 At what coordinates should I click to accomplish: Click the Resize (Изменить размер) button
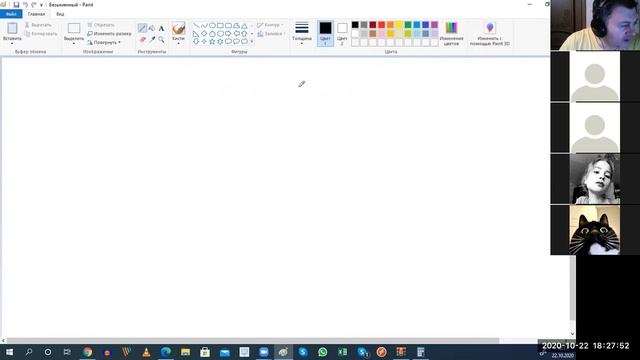click(x=109, y=33)
